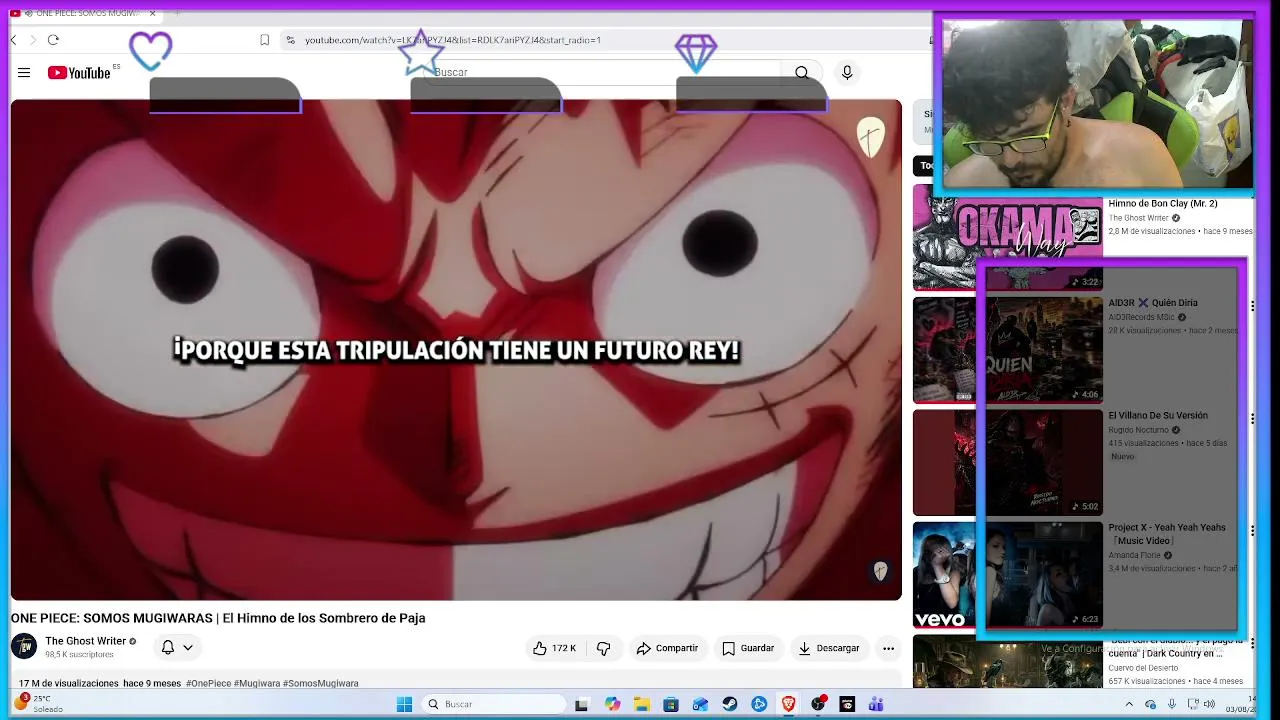1280x720 pixels.
Task: Open the El Villano De Su Versión thumbnail
Action: pos(1008,462)
